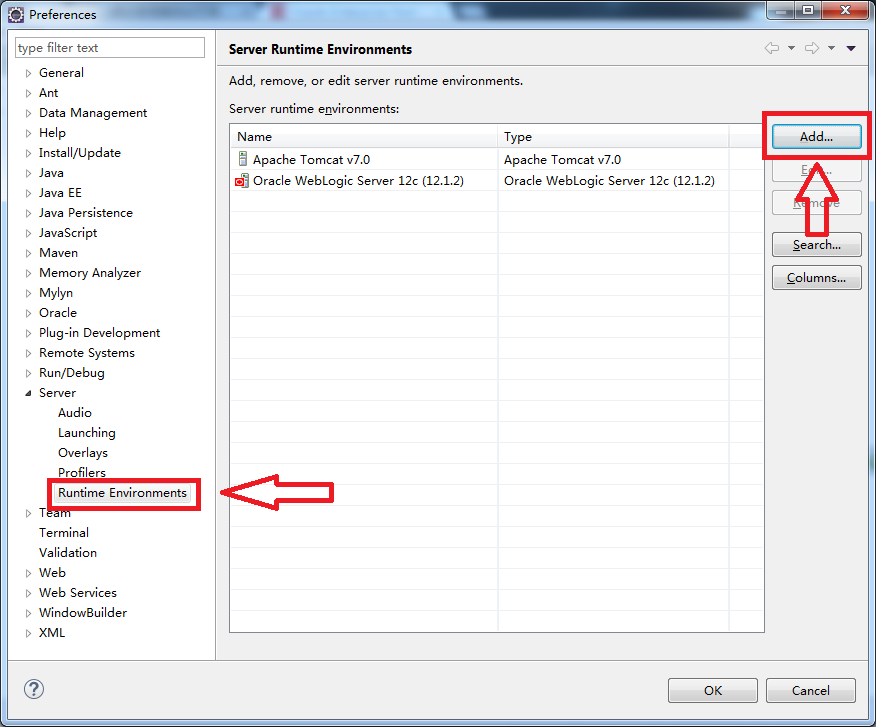The width and height of the screenshot is (876, 727).
Task: Expand the Data Management node
Action: tap(28, 113)
